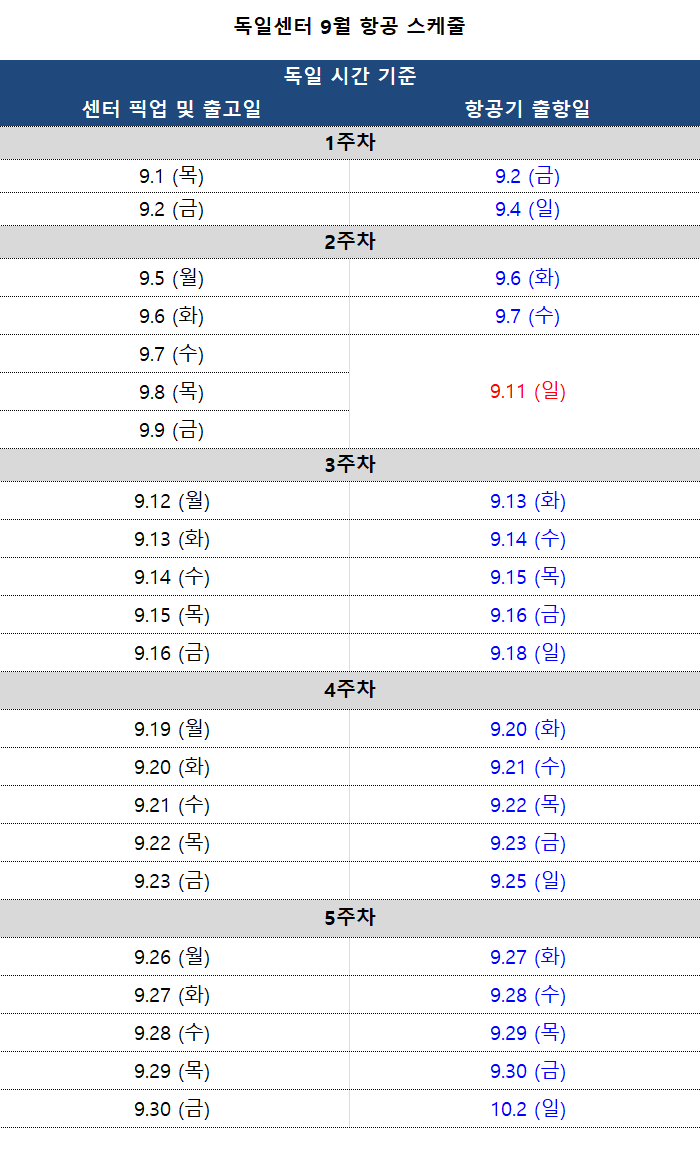
Task: Click flight date 10.2 (일)
Action: point(528,1109)
